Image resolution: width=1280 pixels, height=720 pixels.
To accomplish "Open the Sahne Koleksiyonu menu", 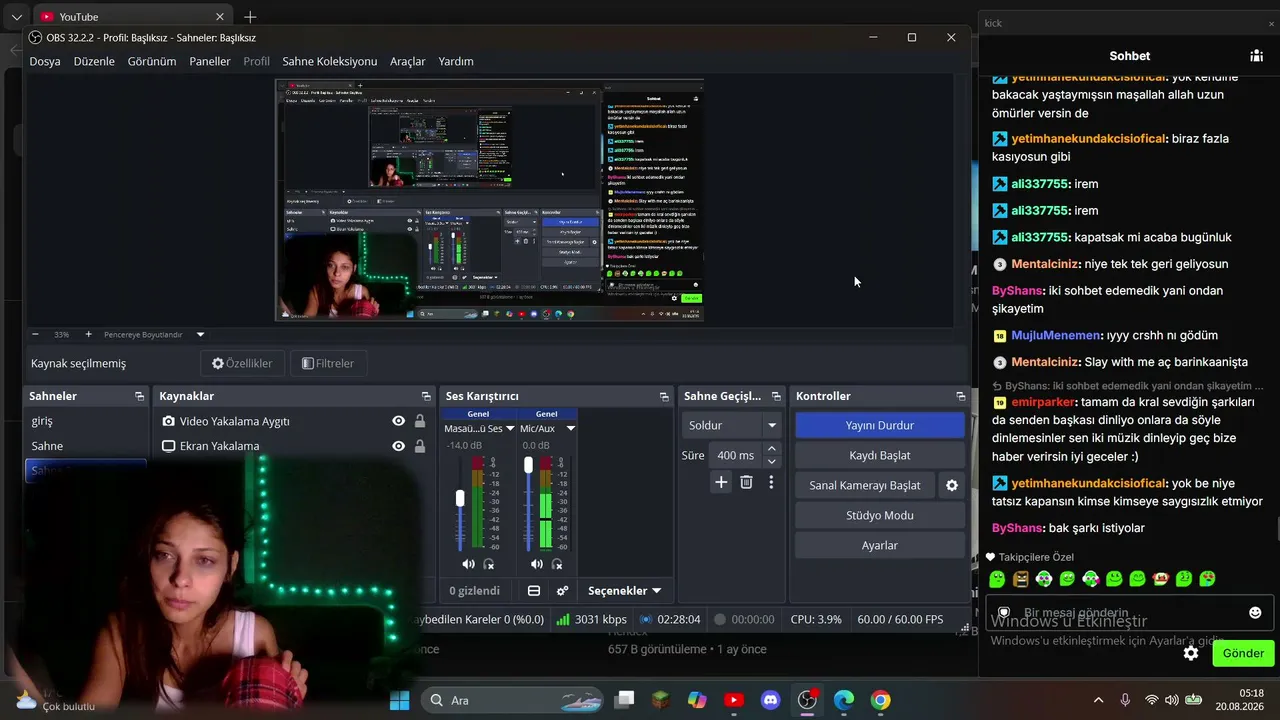I will point(330,61).
